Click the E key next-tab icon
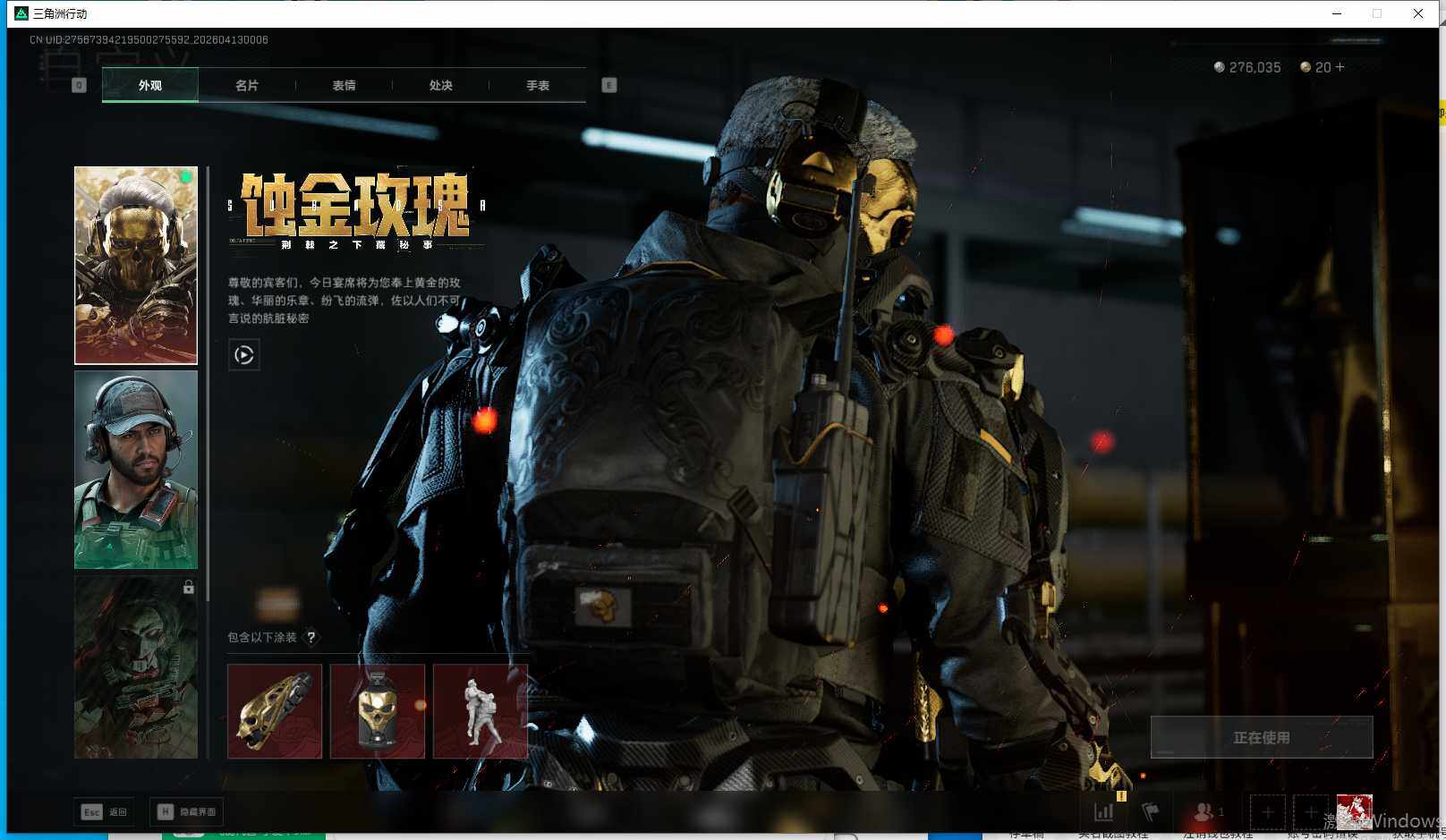 point(609,85)
